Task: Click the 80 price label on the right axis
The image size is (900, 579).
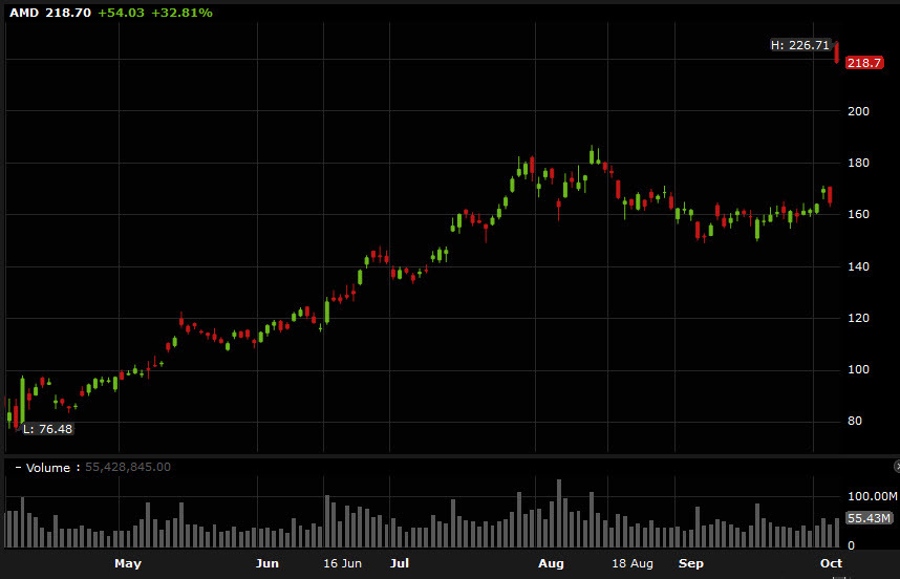Action: tap(856, 421)
